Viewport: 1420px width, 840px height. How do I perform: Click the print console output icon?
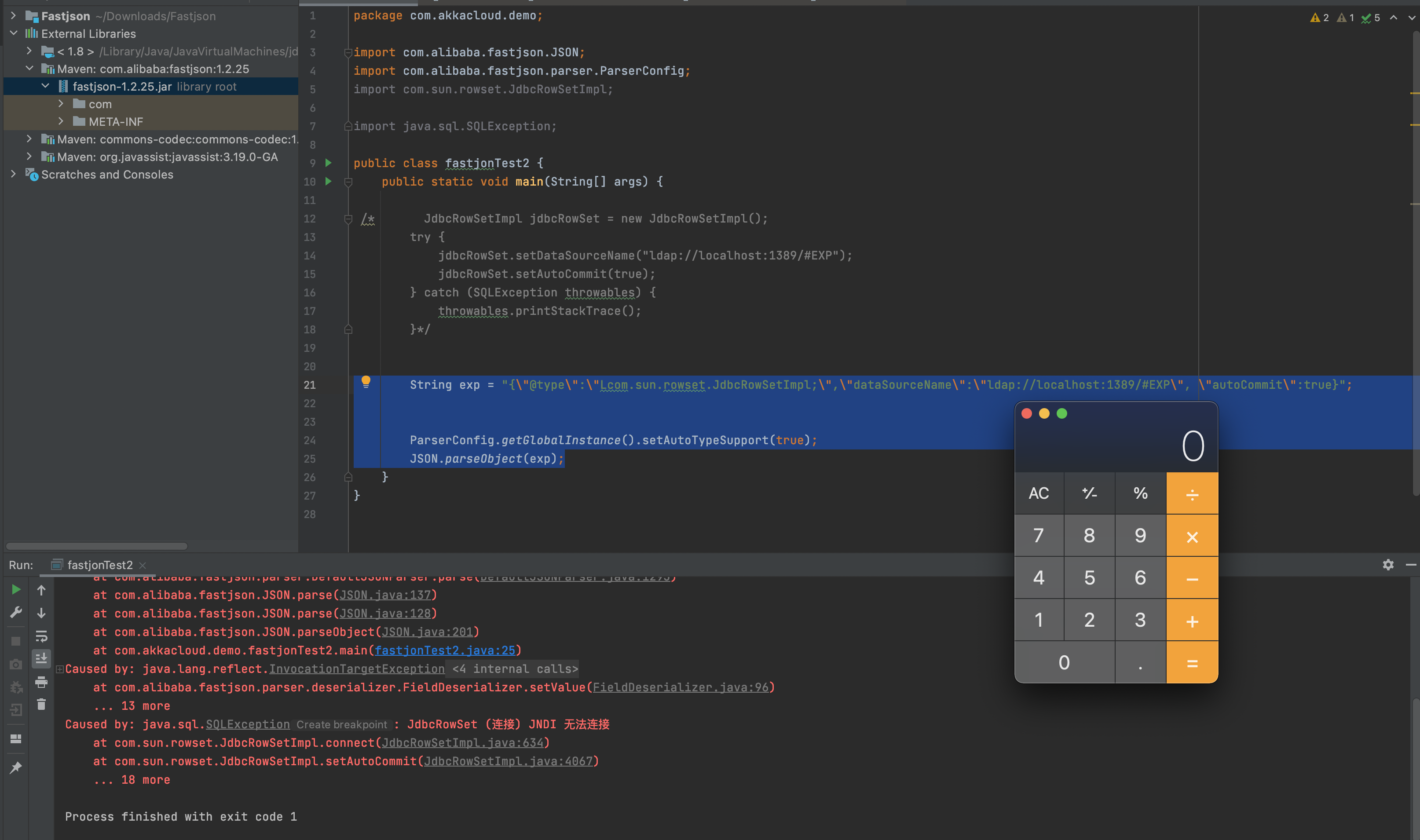(x=41, y=682)
